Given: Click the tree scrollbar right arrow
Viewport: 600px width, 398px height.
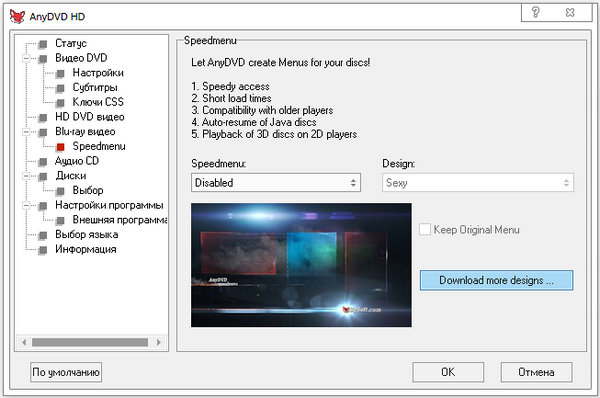Looking at the screenshot, I should (159, 342).
